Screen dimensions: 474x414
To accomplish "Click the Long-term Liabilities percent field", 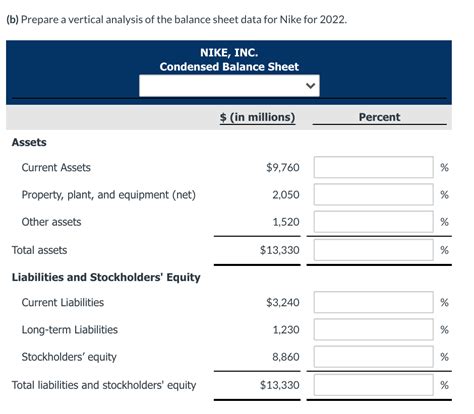I will (x=374, y=329).
